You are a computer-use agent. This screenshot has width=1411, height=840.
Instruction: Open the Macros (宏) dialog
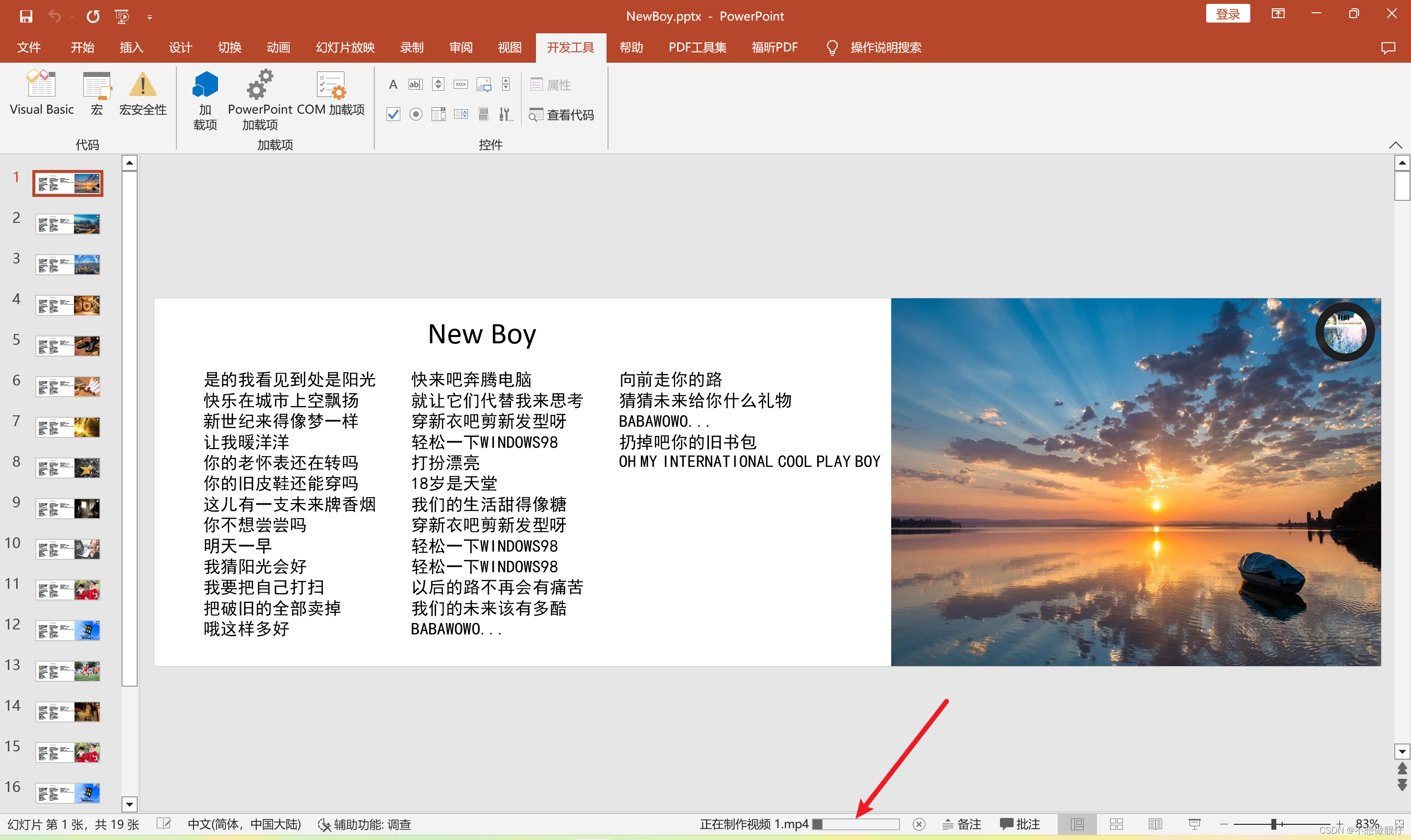[x=97, y=93]
